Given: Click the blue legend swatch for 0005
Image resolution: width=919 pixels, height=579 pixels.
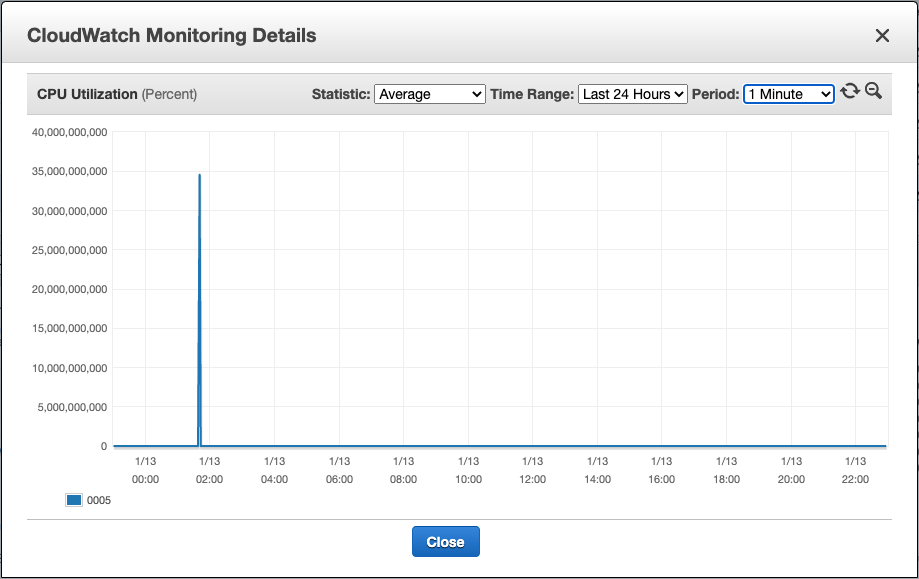Looking at the screenshot, I should [74, 500].
